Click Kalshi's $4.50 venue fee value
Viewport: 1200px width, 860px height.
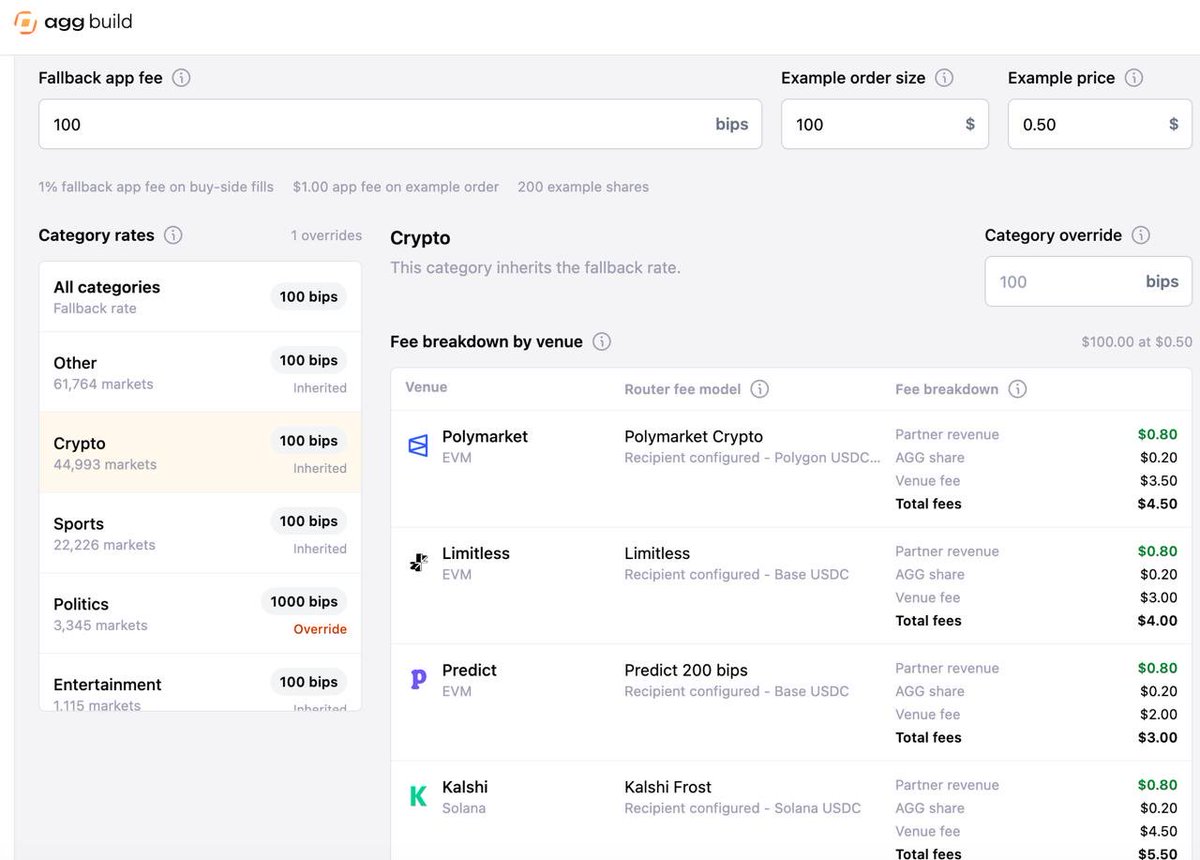(x=1158, y=832)
